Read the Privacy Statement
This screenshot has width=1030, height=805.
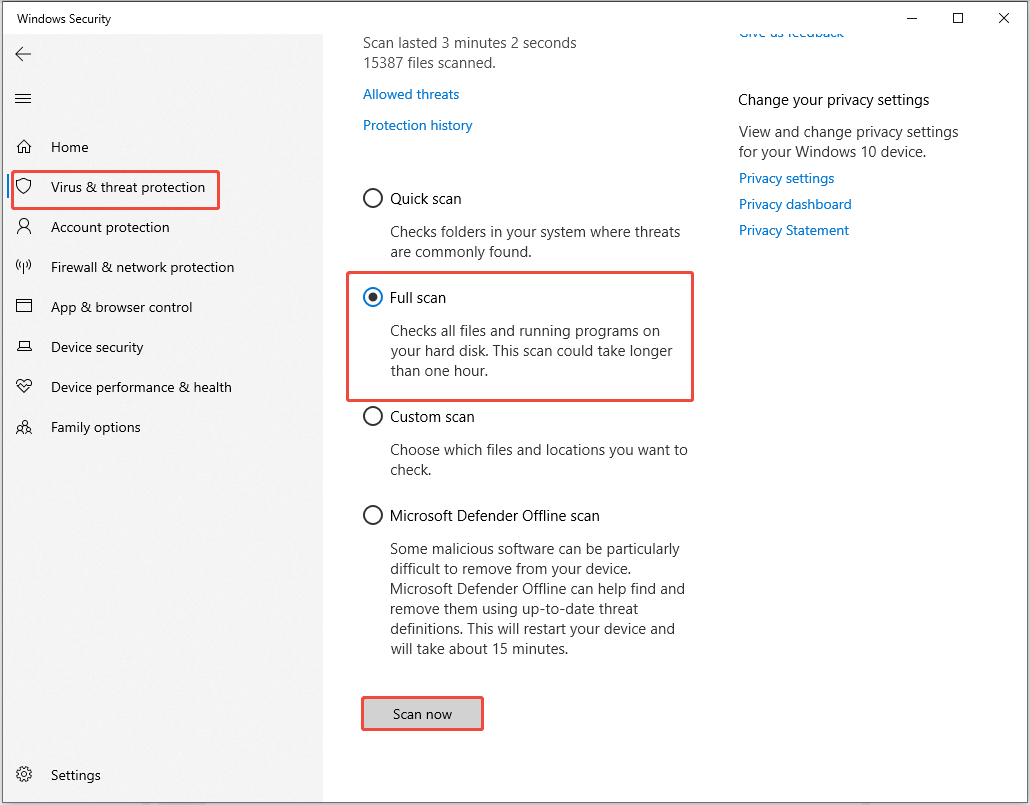tap(793, 230)
